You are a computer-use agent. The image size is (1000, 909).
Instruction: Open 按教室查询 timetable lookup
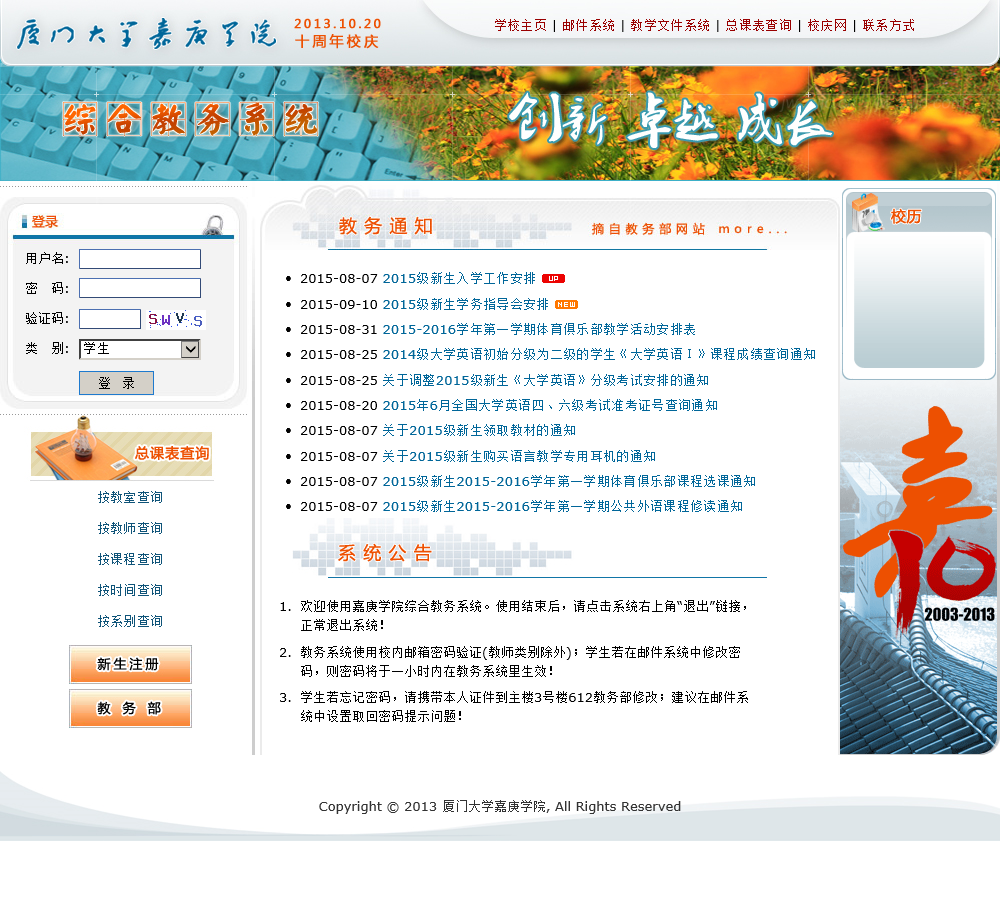tap(129, 497)
